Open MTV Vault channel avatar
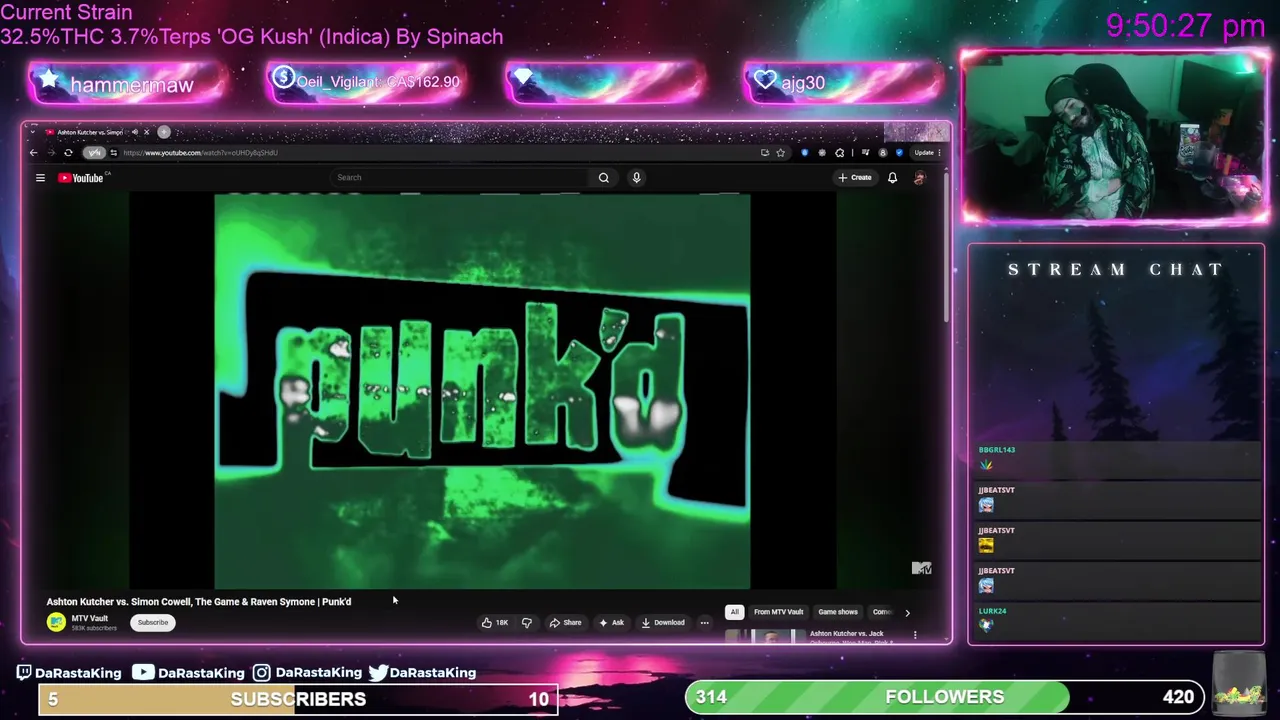The width and height of the screenshot is (1280, 720). [x=56, y=622]
